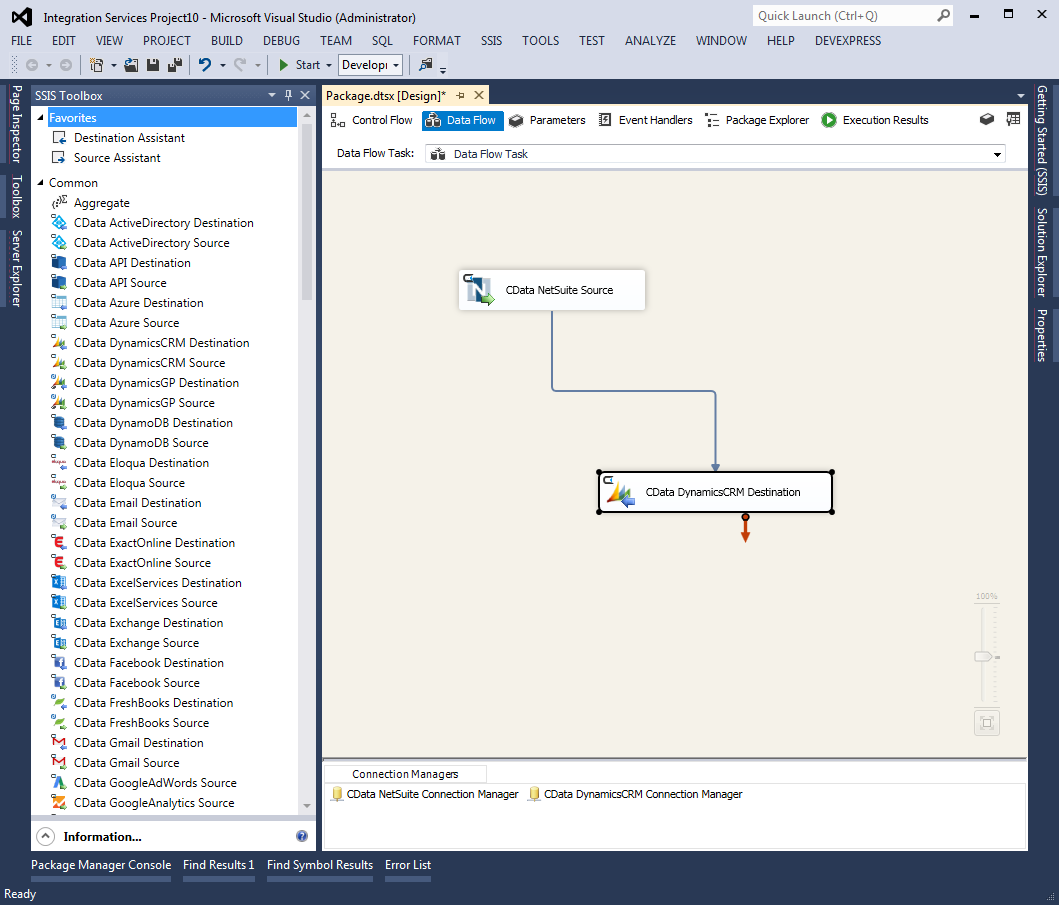1059x905 pixels.
Task: Pin the SSIS Toolbox auto-hide toggle
Action: click(289, 96)
